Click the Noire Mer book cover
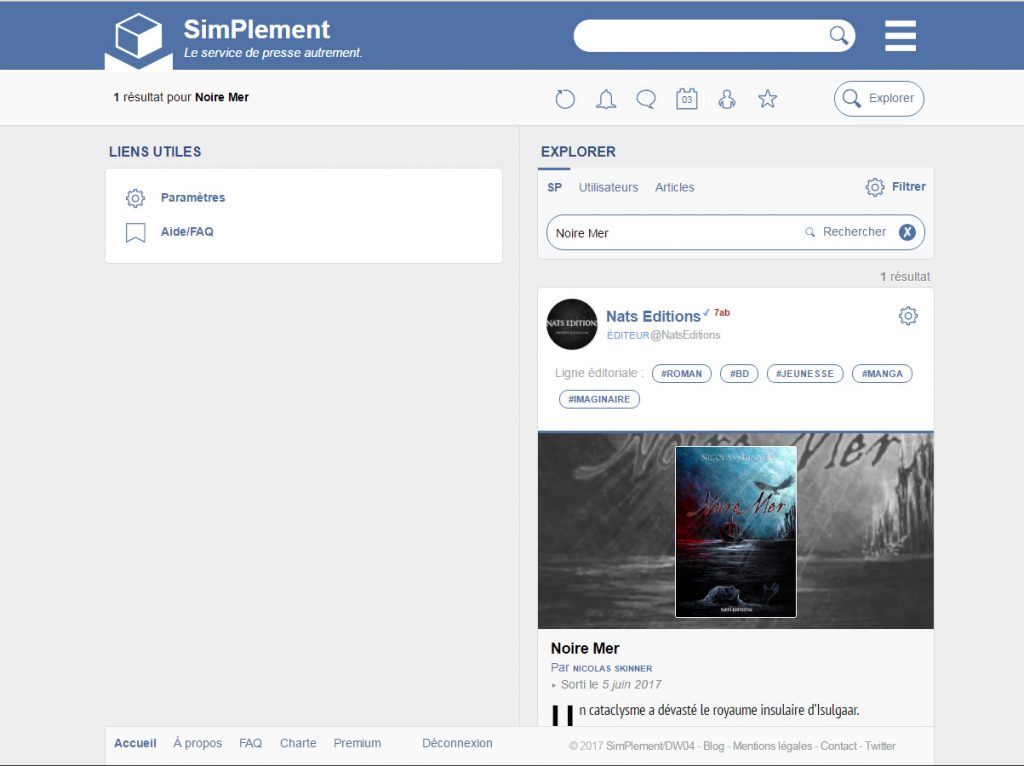This screenshot has width=1024, height=766. 735,532
